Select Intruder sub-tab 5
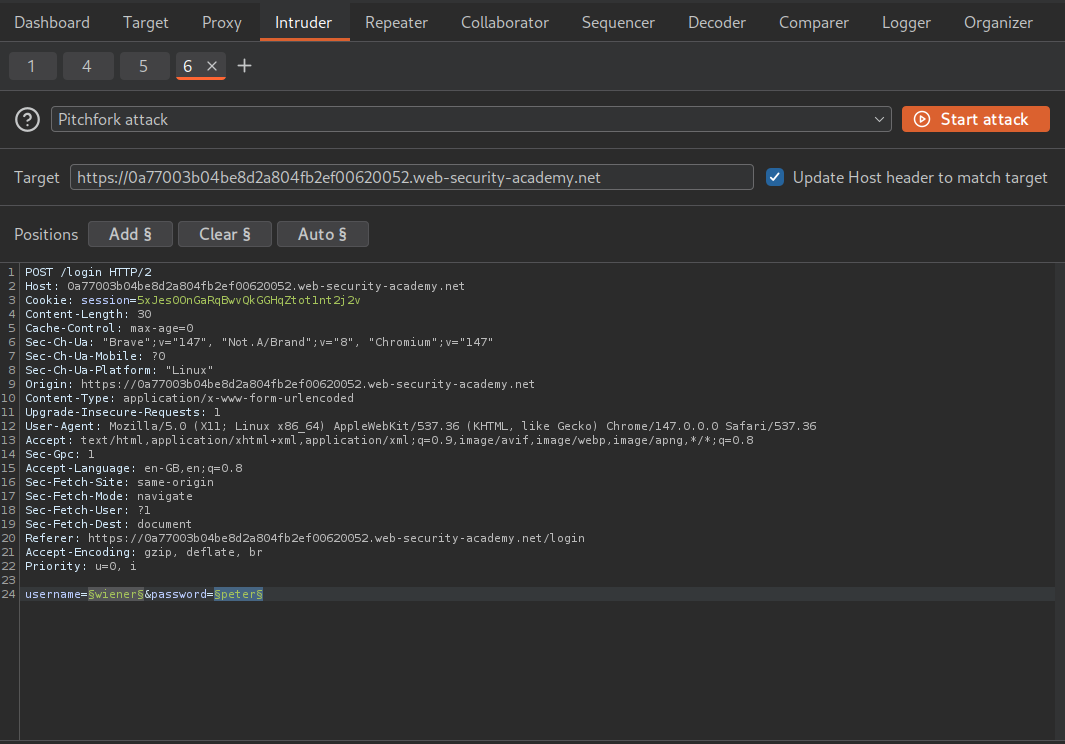Image resolution: width=1065 pixels, height=744 pixels. coord(143,66)
